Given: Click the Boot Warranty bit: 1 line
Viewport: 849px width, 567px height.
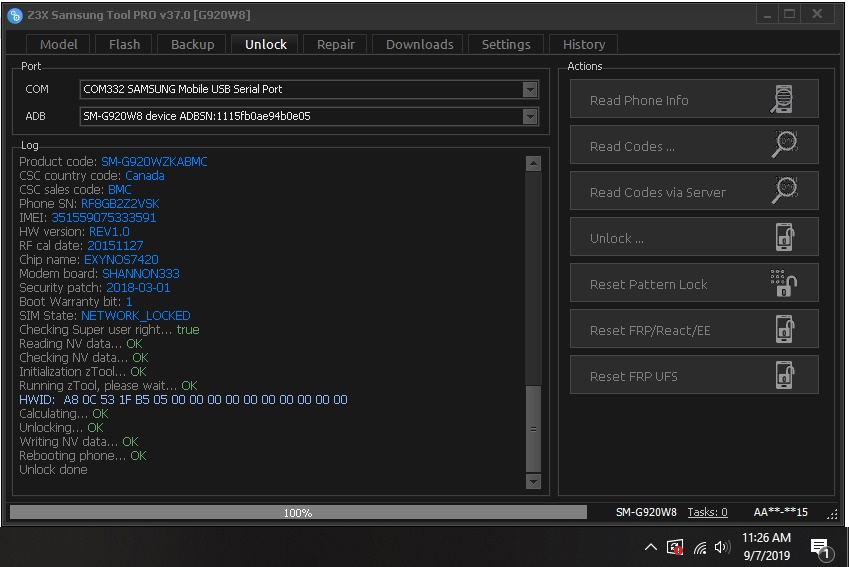Looking at the screenshot, I should 76,302.
